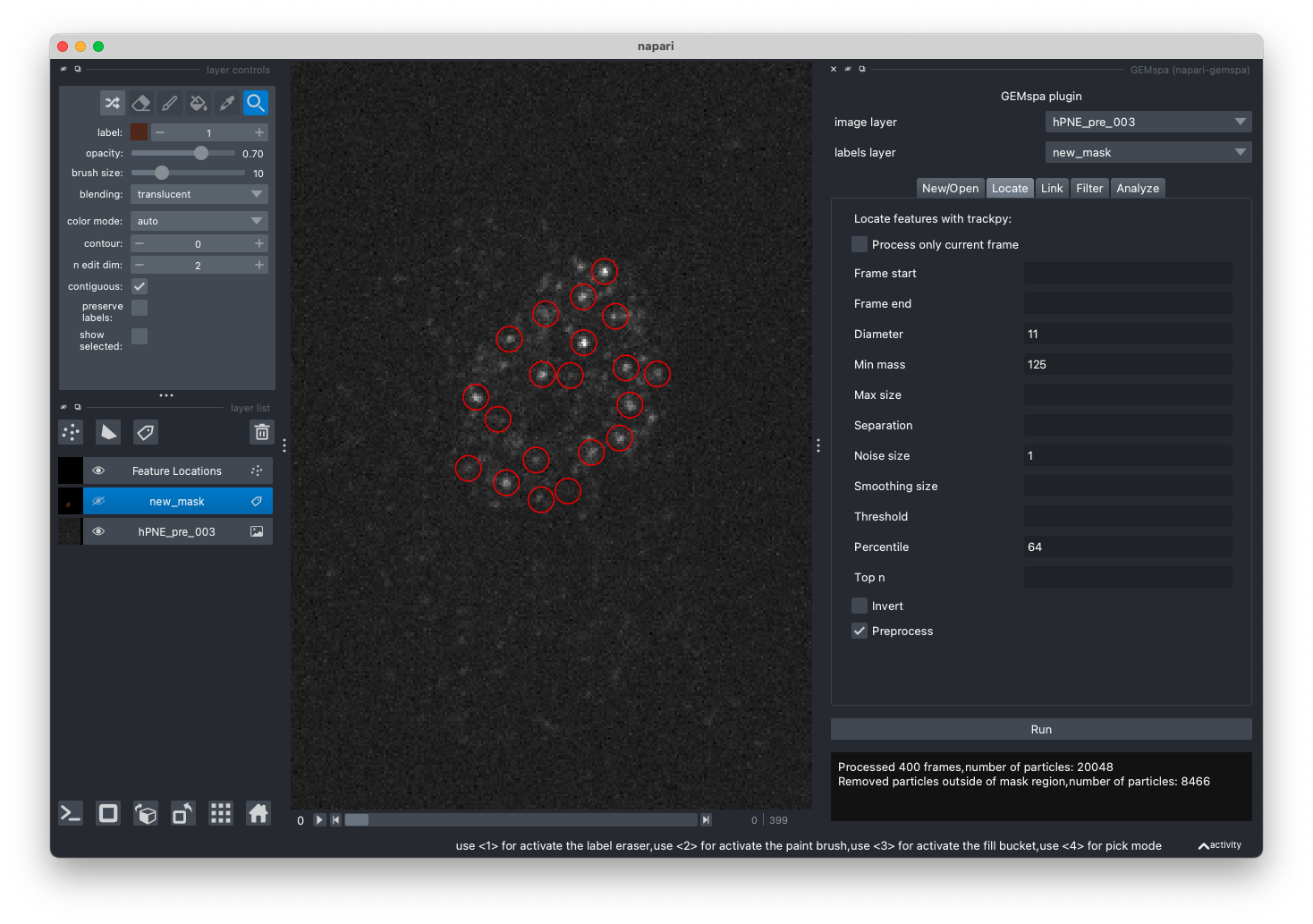Switch to the Link tab
This screenshot has width=1313, height=924.
pyautogui.click(x=1052, y=188)
